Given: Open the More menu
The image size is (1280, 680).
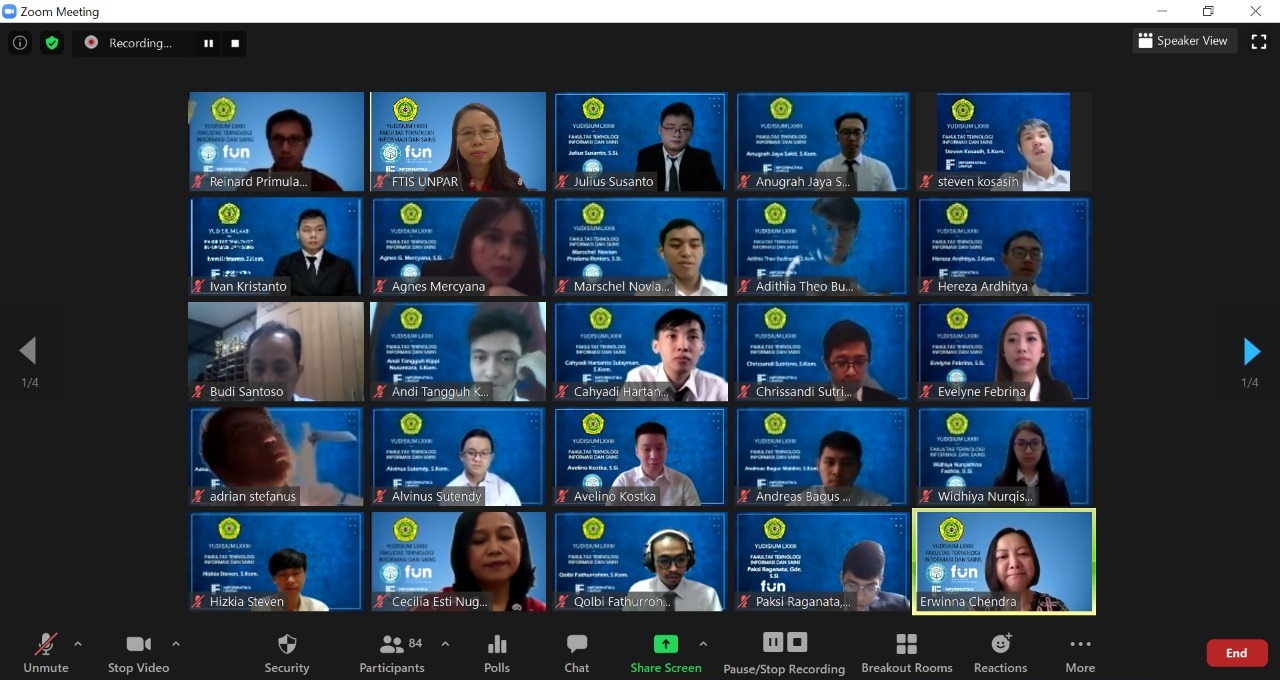Looking at the screenshot, I should pos(1080,652).
